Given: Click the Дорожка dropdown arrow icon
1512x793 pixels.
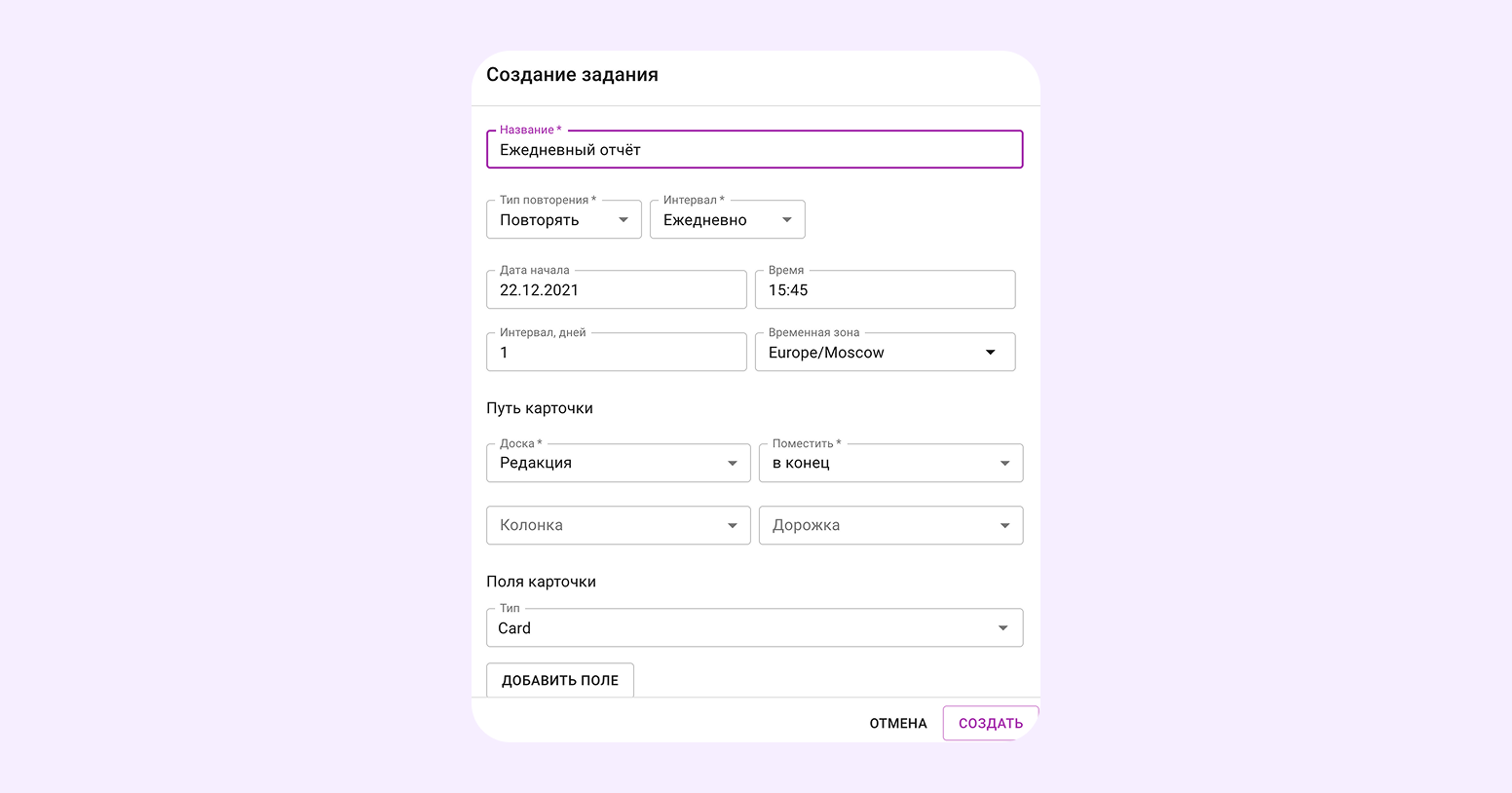Looking at the screenshot, I should click(x=1005, y=525).
